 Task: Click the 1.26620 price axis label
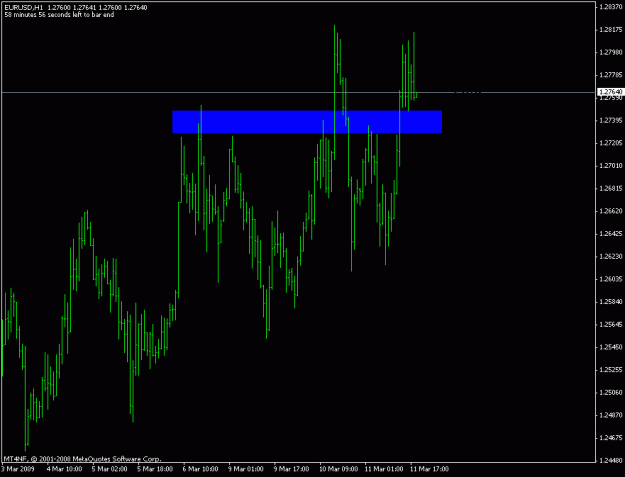coord(611,211)
